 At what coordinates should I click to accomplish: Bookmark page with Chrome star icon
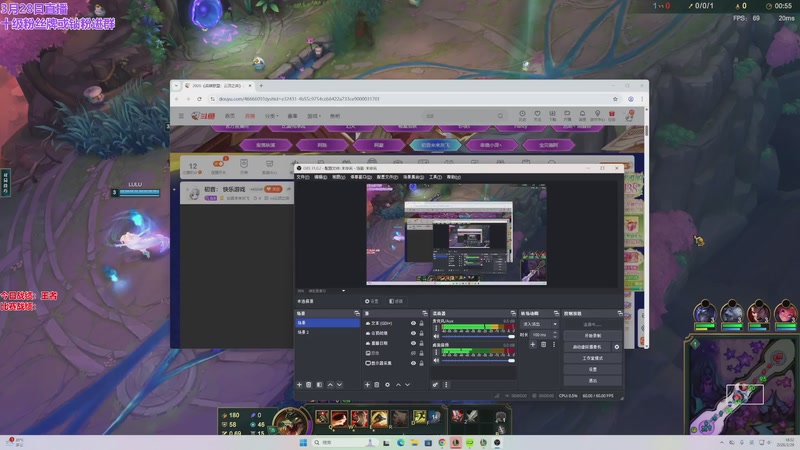[x=615, y=99]
